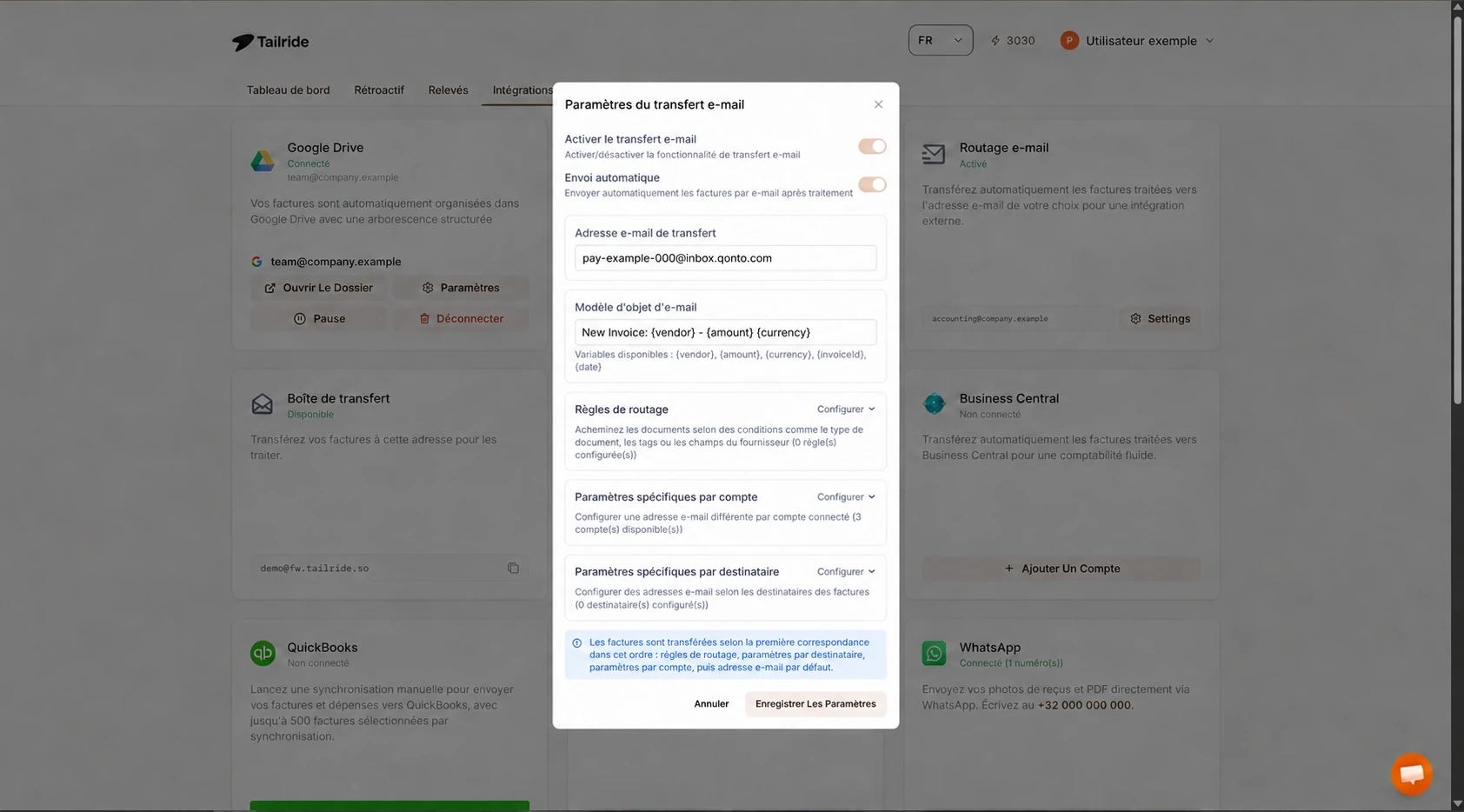This screenshot has height=812, width=1464.
Task: Open Google Drive Paramètres button
Action: coord(461,288)
